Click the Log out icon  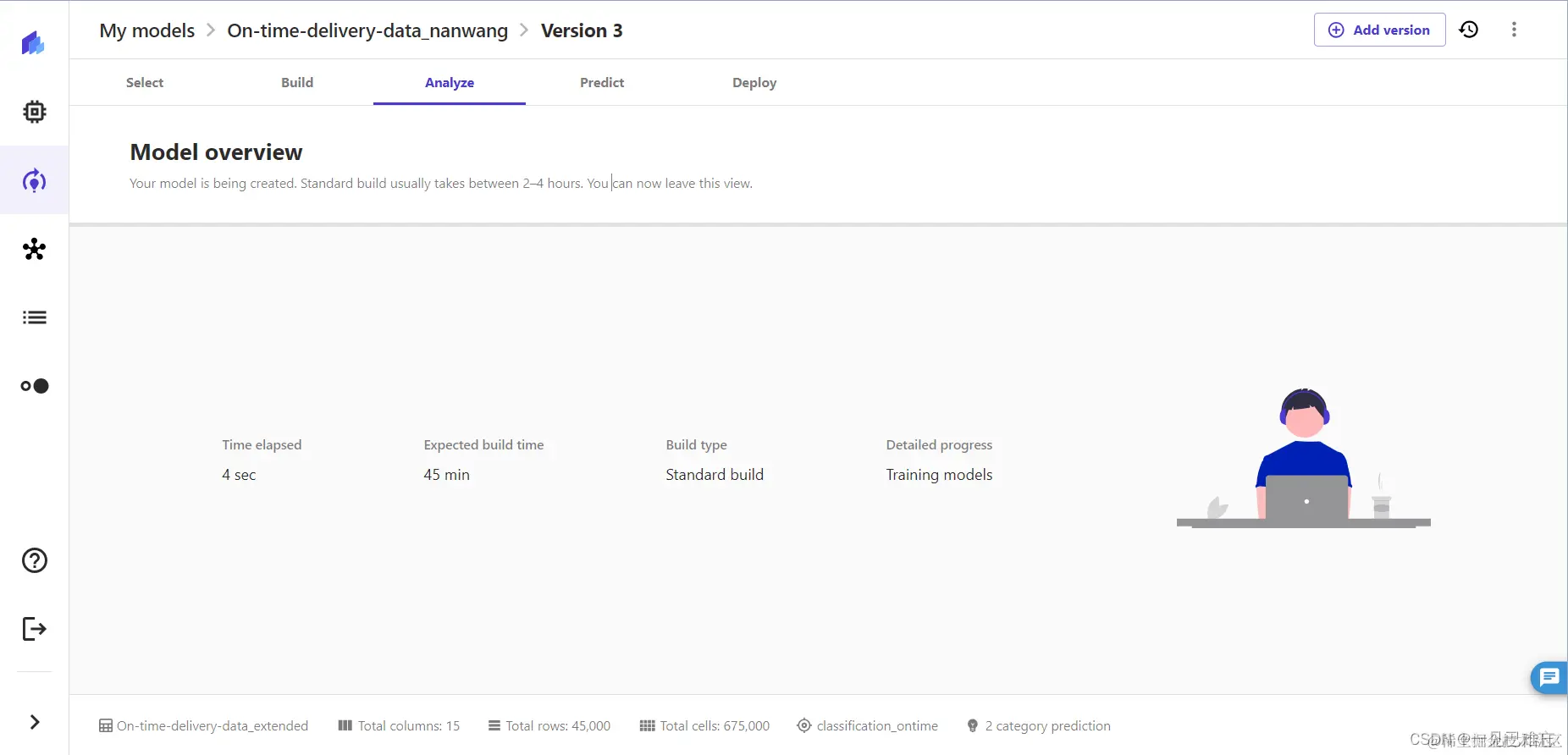[35, 629]
